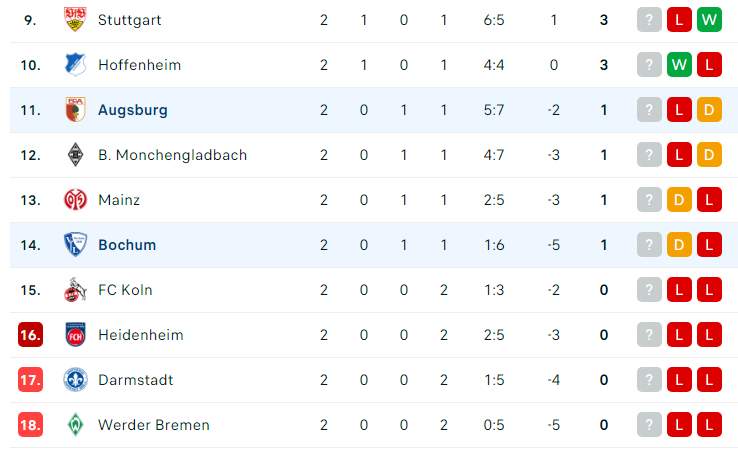Click the Hoffenheim club logo
738x455 pixels.
tap(75, 64)
